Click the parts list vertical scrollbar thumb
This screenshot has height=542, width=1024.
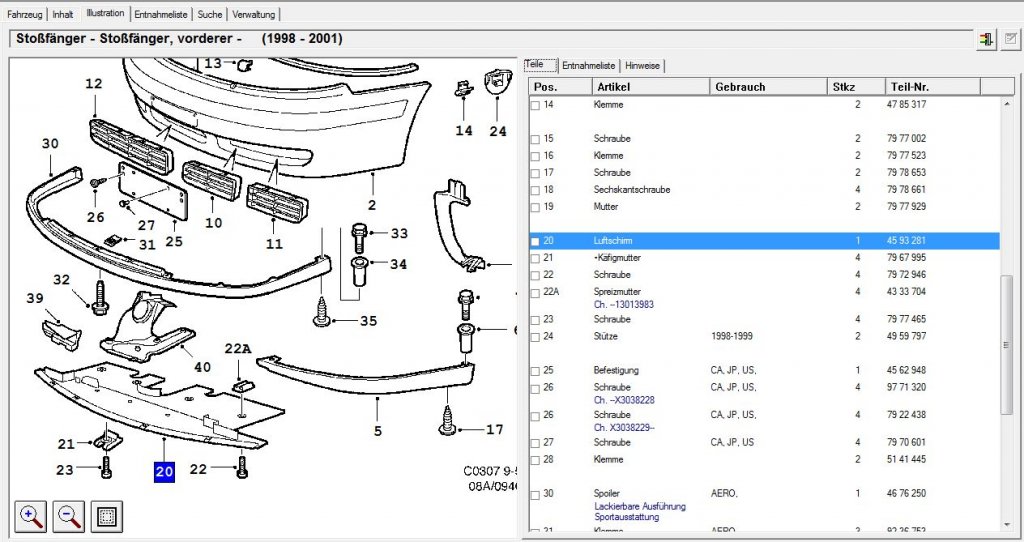pos(1007,345)
